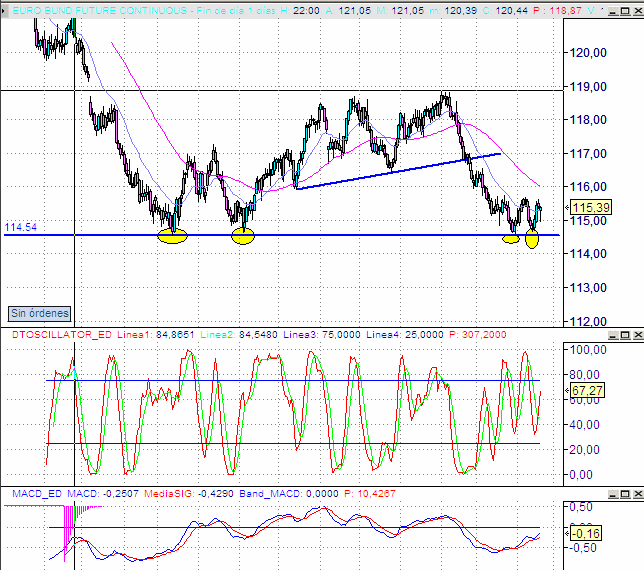The image size is (644, 570).
Task: Minimize the MACD_ED indicator panel
Action: pos(613,494)
